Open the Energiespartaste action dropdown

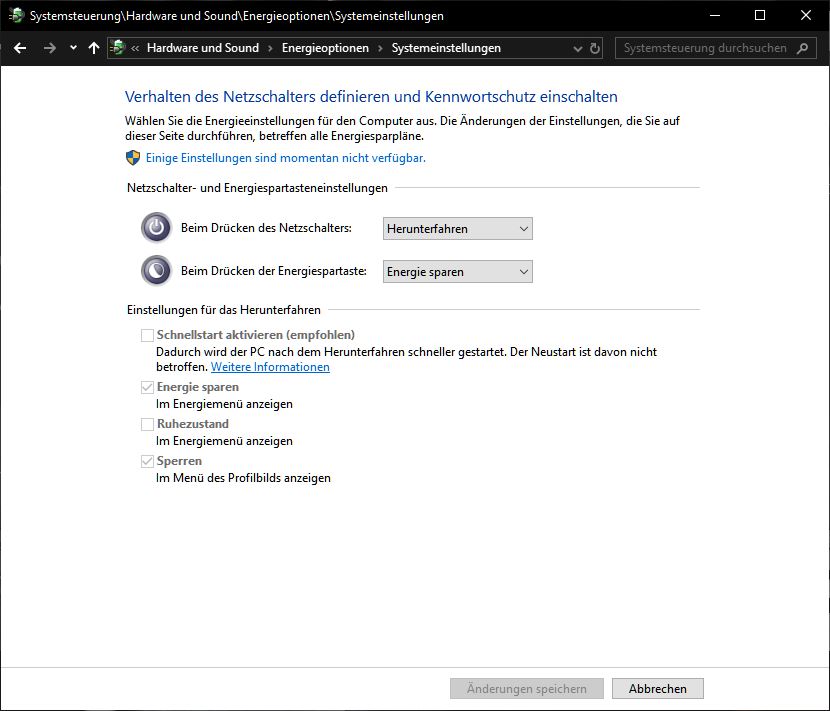(457, 272)
